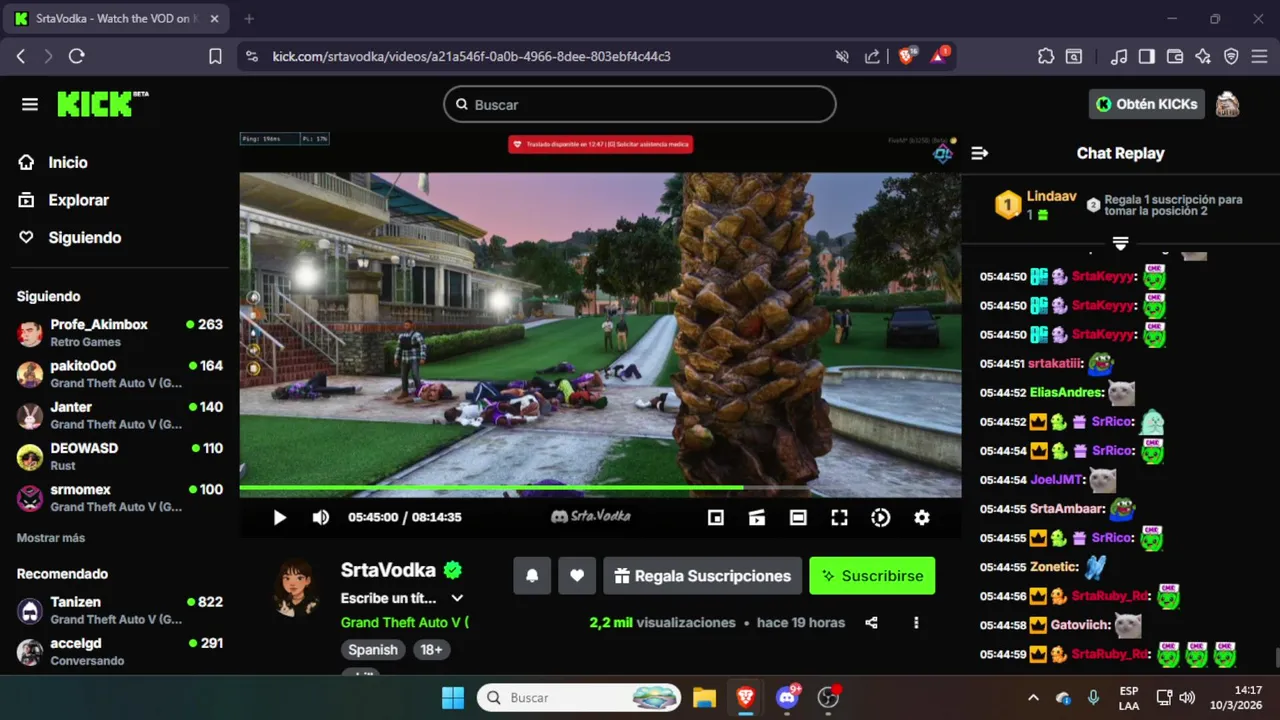Open srmomex channel
Image resolution: width=1280 pixels, height=720 pixels.
click(x=120, y=497)
